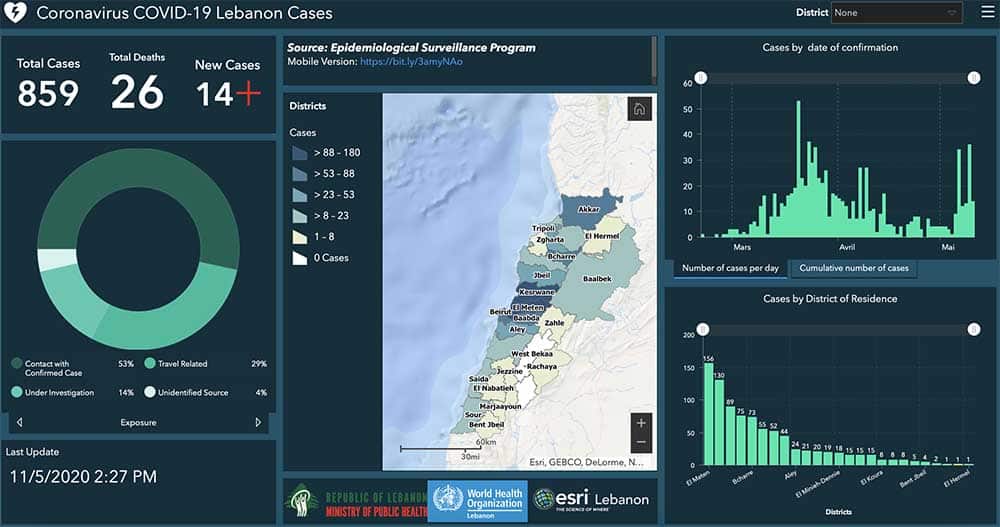1000x527 pixels.
Task: Zoom in with the map plus button
Action: click(x=641, y=422)
